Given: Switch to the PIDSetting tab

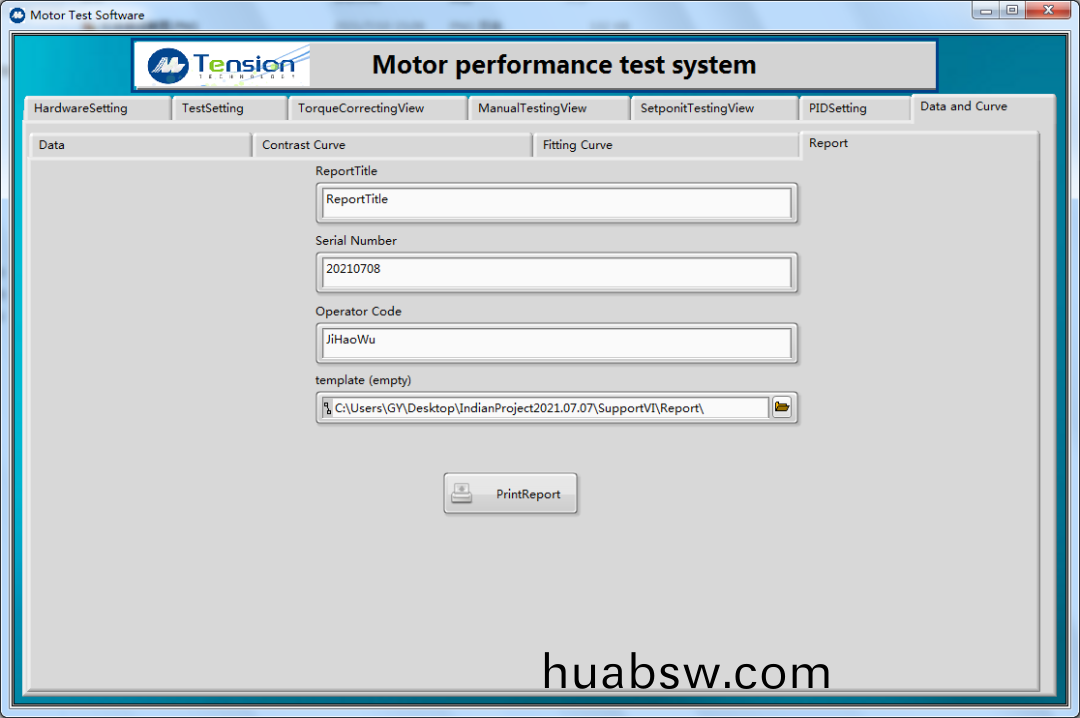Looking at the screenshot, I should click(838, 108).
